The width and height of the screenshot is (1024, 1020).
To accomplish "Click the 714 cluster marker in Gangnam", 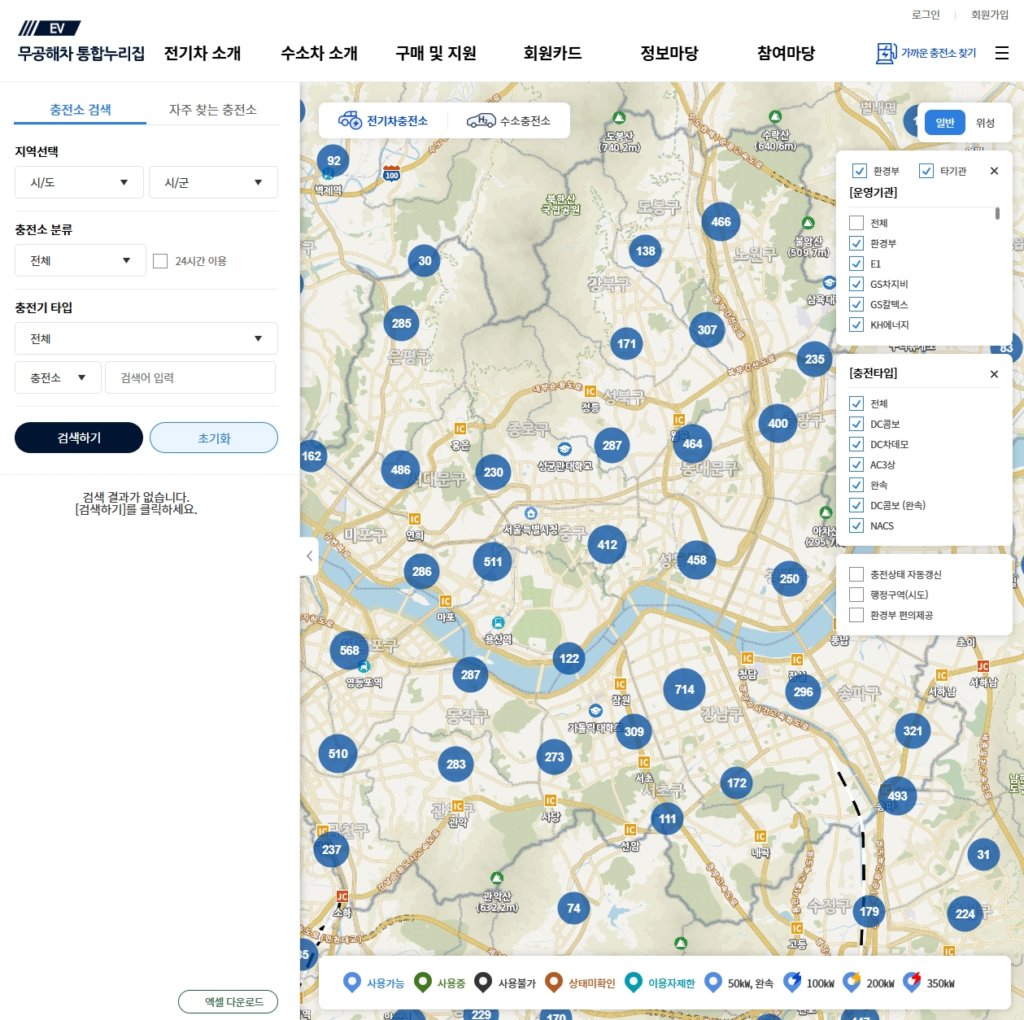I will (684, 690).
